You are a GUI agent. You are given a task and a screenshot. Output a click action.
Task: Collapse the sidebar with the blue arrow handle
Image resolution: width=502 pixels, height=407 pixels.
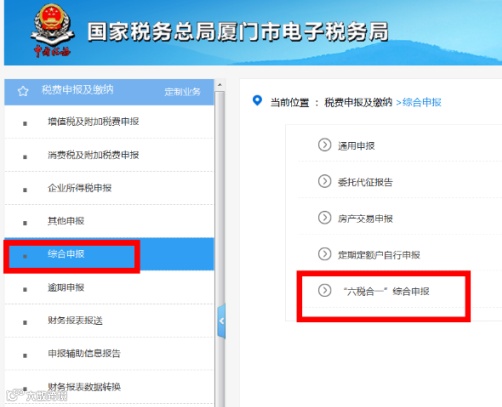click(221, 321)
